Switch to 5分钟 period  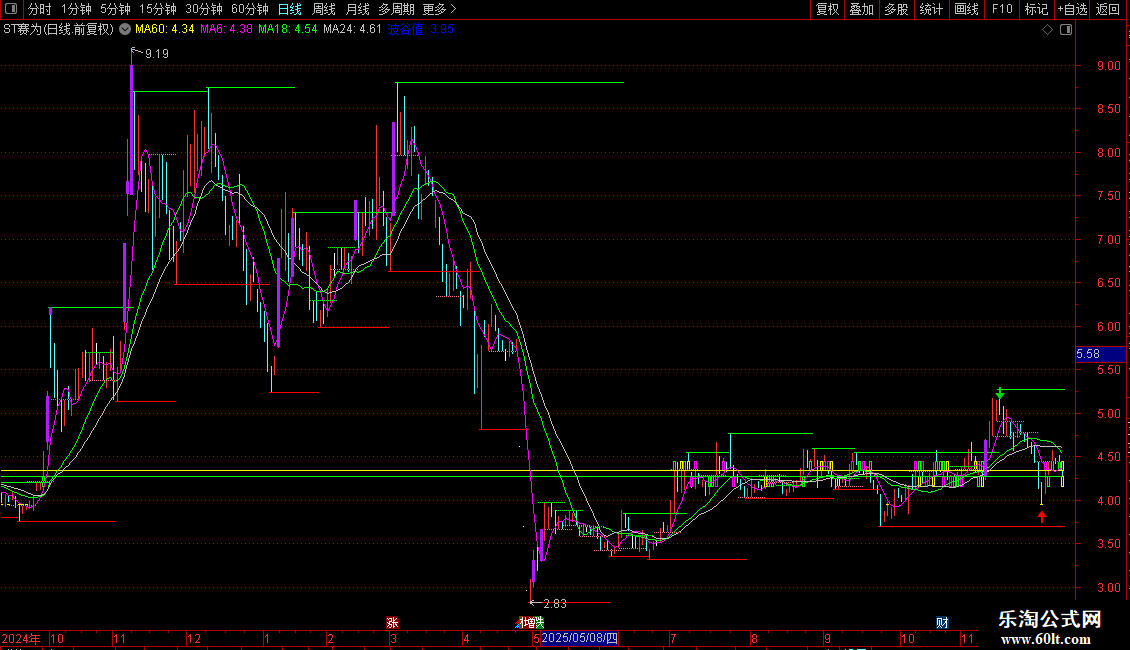pos(115,9)
